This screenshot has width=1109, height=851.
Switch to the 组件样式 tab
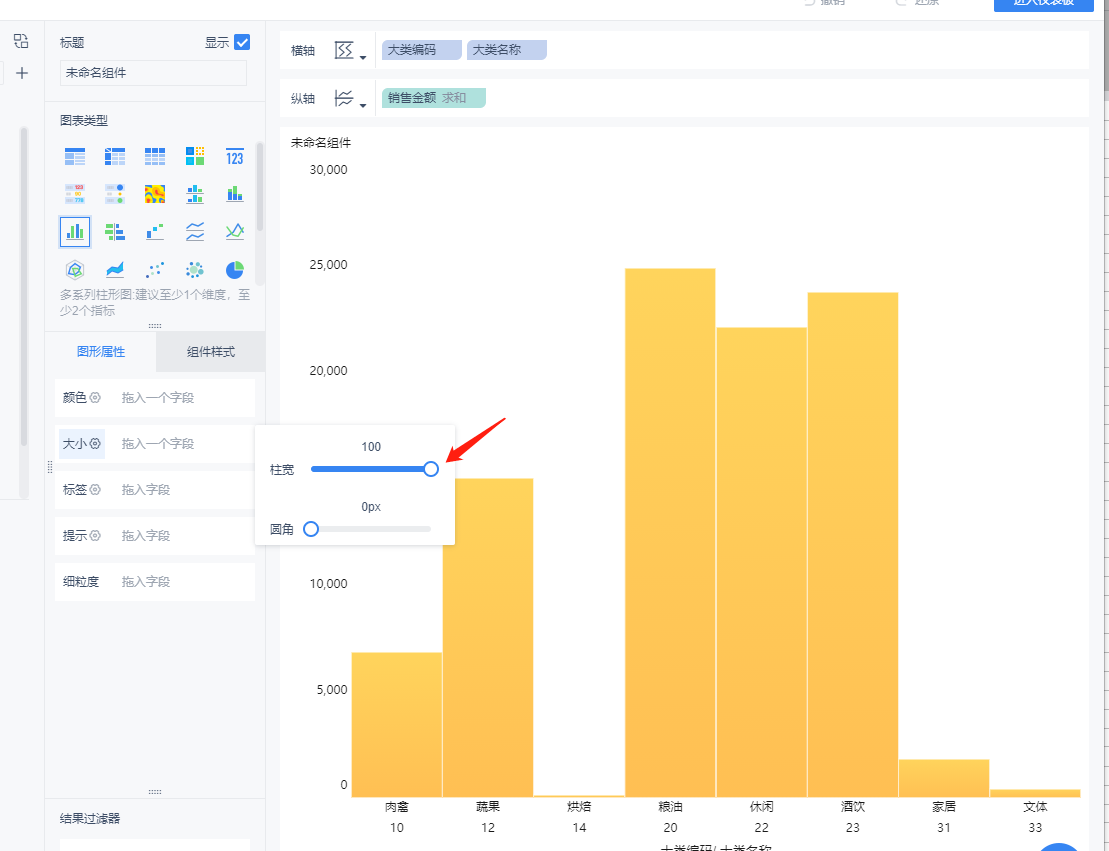pos(211,352)
